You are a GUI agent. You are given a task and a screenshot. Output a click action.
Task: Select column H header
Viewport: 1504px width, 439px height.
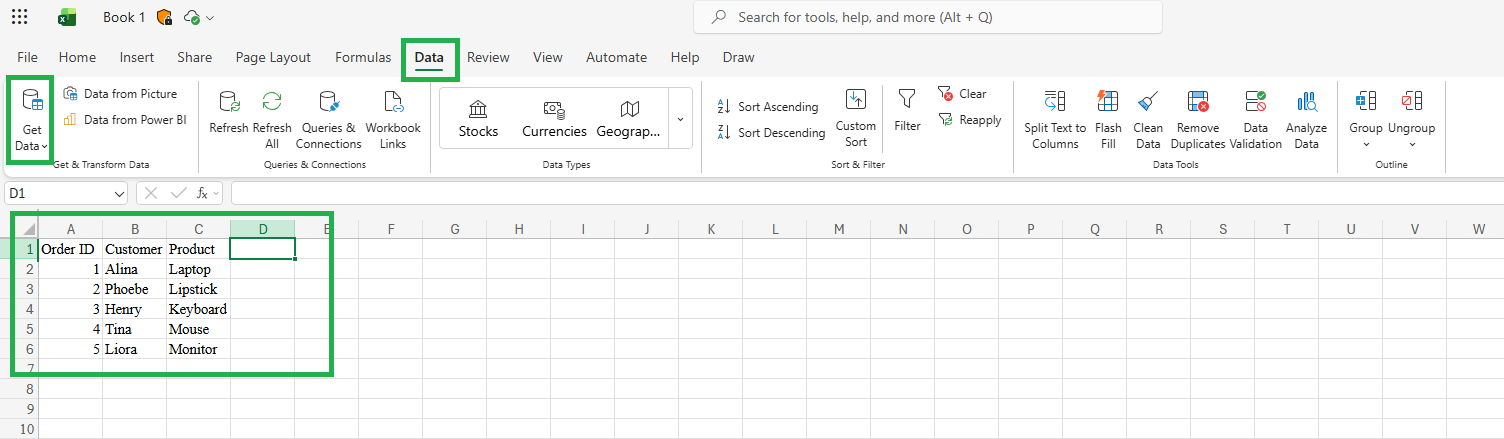coord(518,229)
